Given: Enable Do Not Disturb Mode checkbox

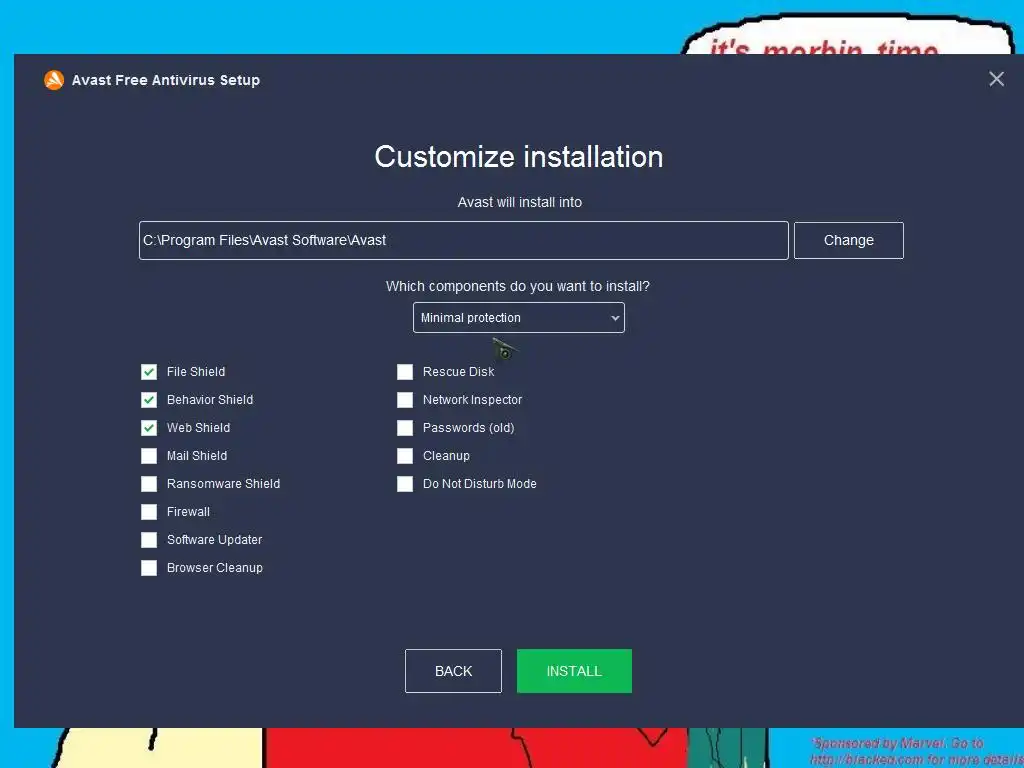Looking at the screenshot, I should coord(405,485).
